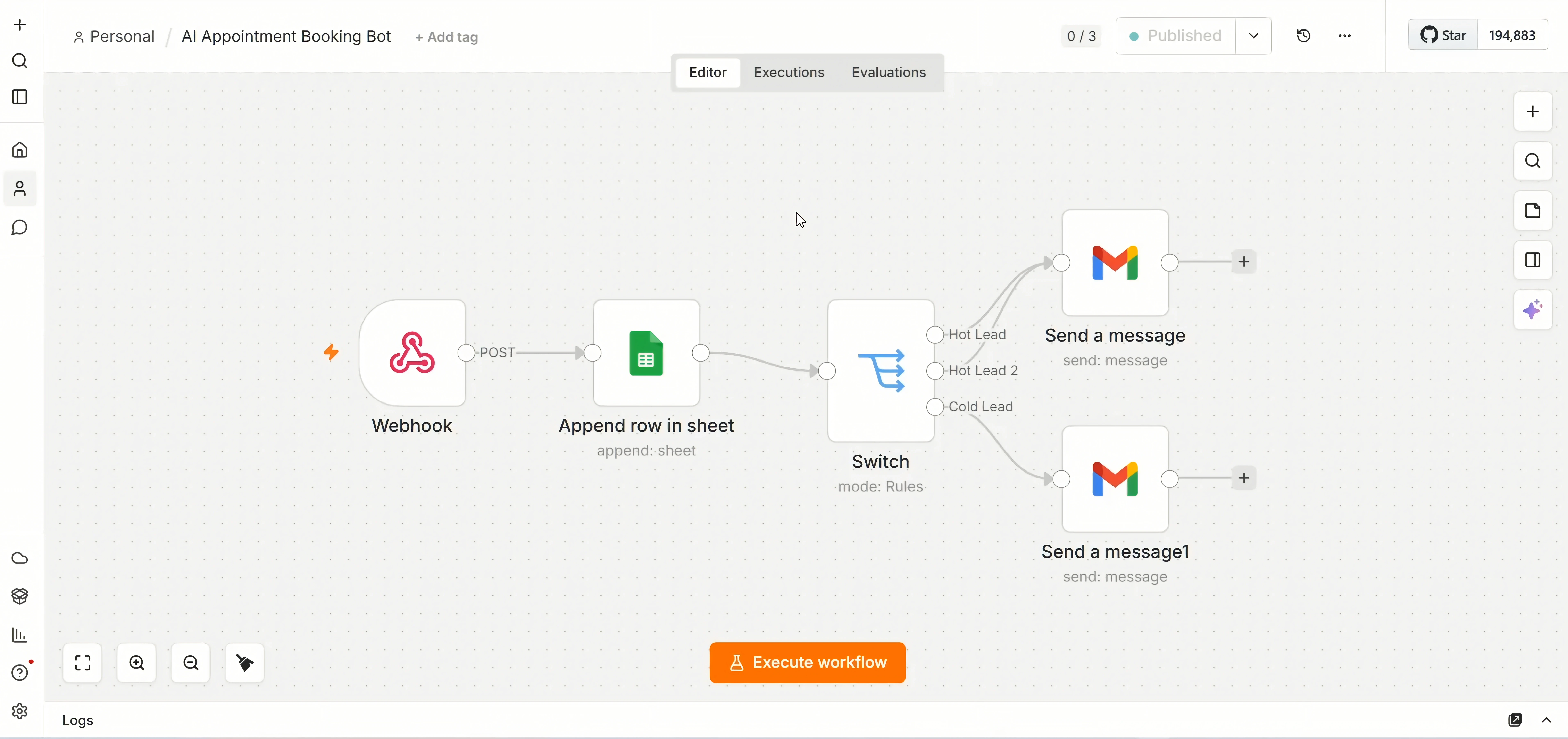
Task: Expand the Logs panel with the chevron
Action: click(1546, 720)
